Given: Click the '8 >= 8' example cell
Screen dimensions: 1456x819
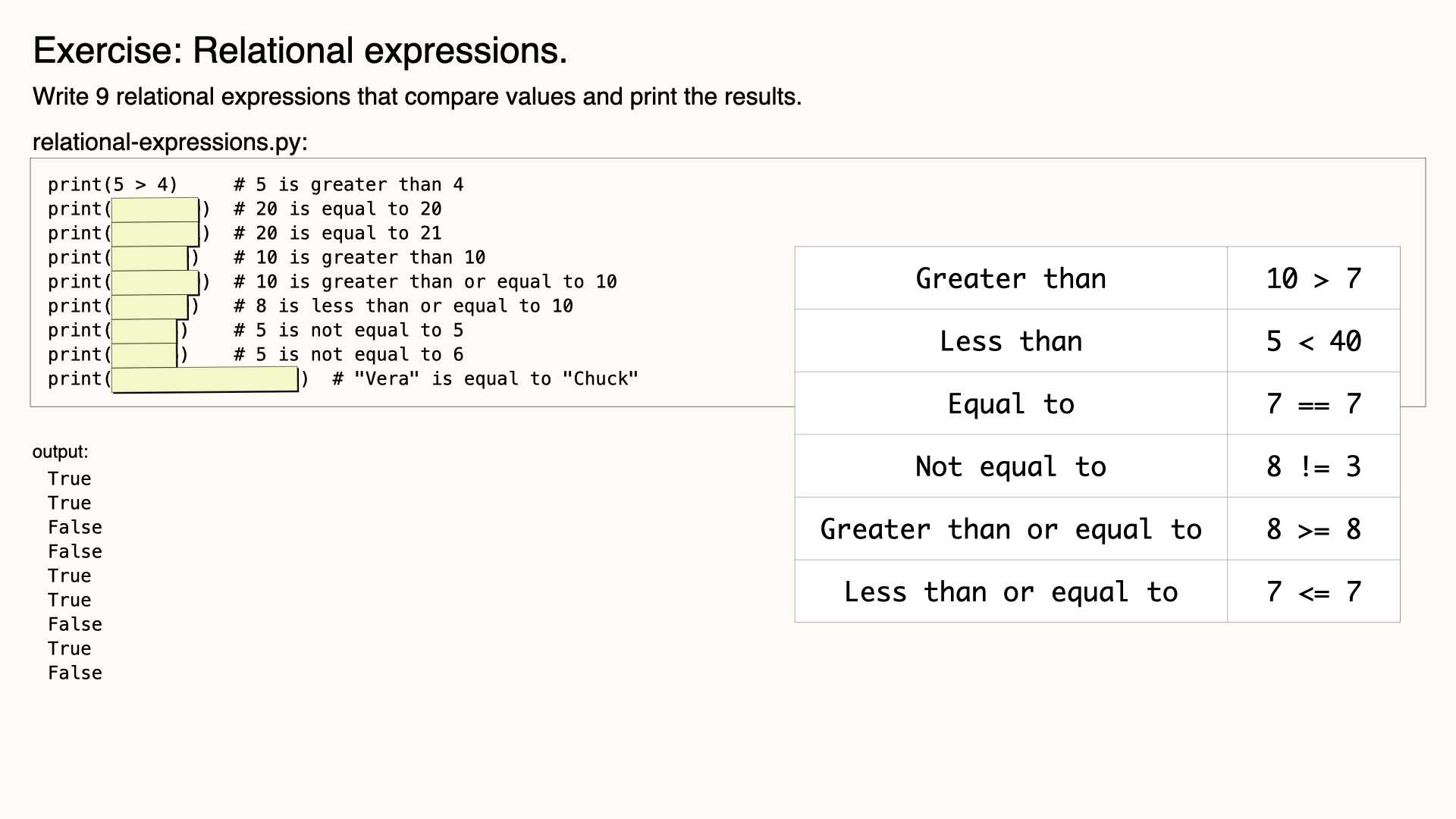Looking at the screenshot, I should click(x=1313, y=529).
